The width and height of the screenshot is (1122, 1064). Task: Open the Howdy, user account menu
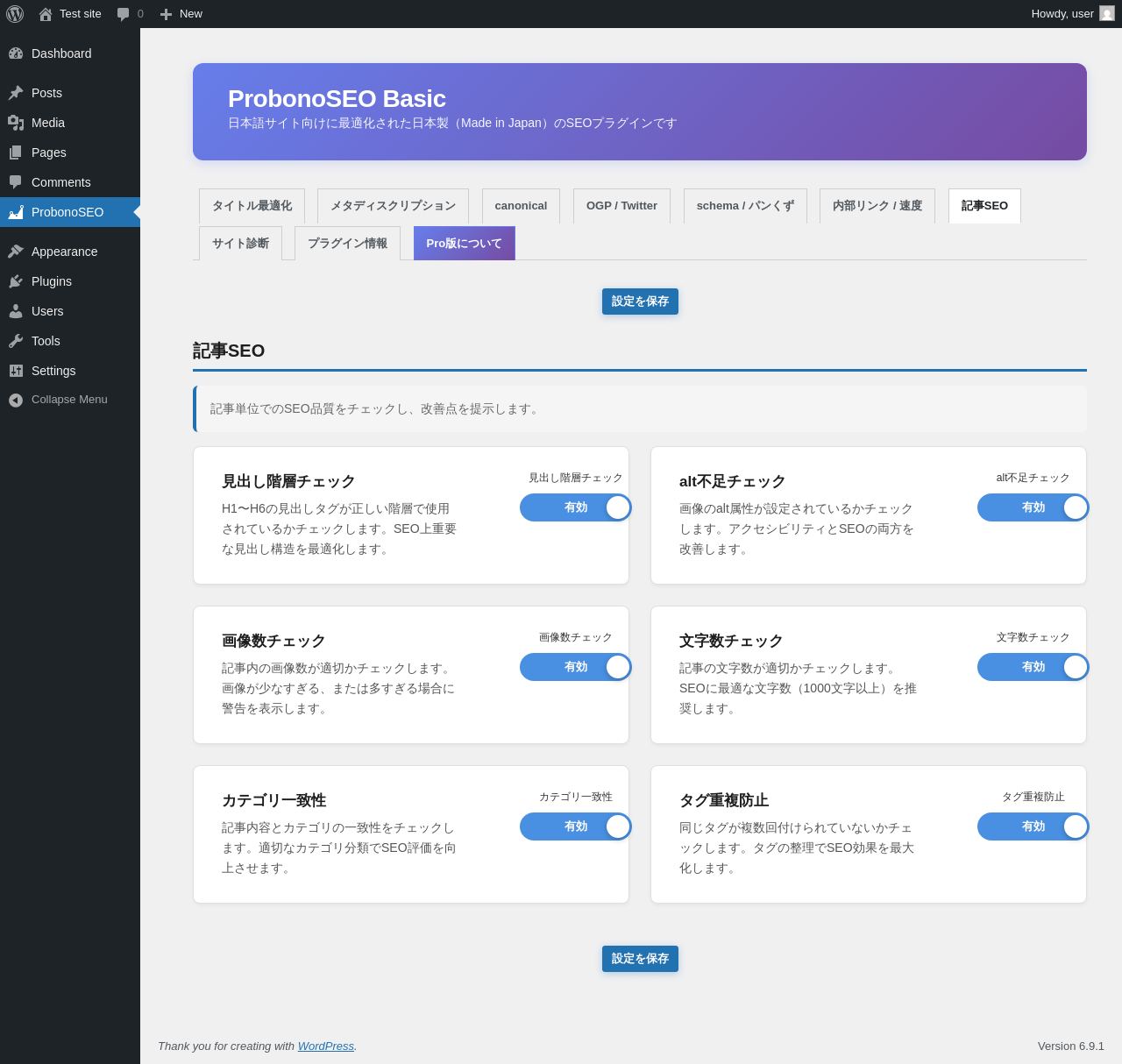click(1072, 14)
